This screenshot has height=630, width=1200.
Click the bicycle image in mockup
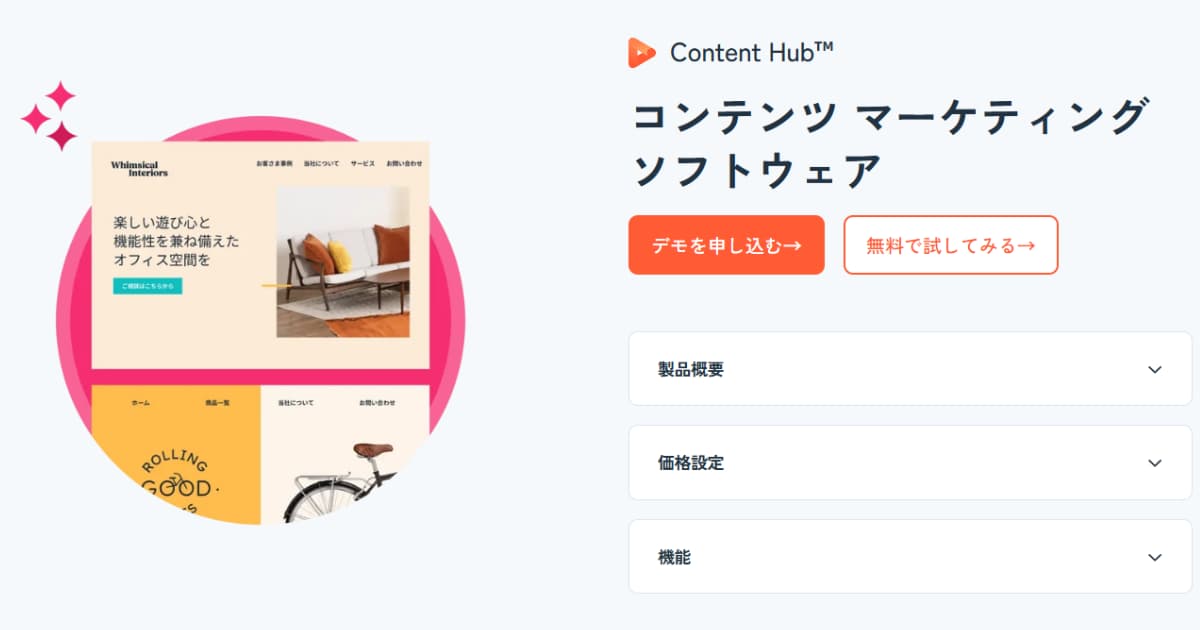(345, 482)
